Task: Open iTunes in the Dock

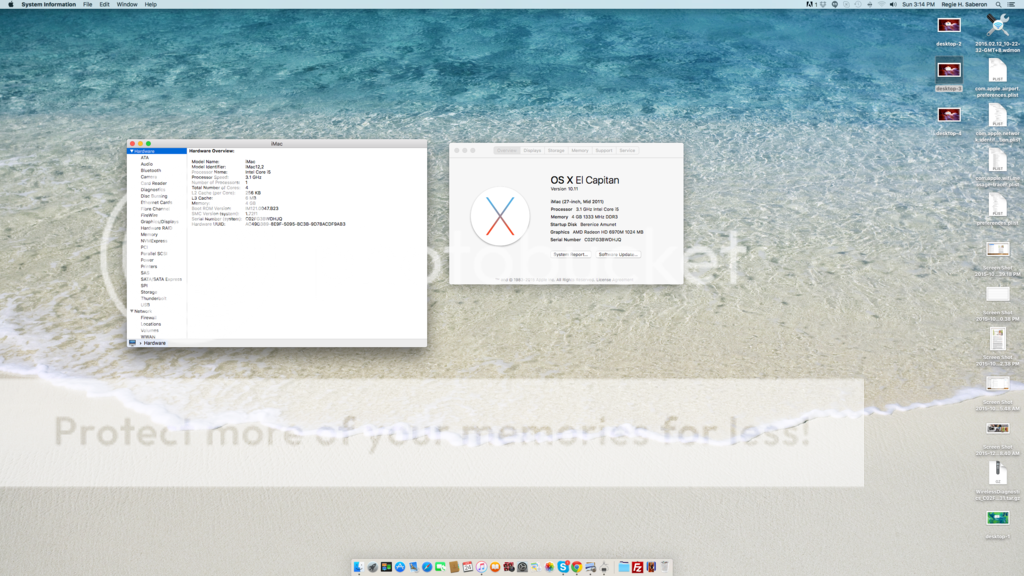Action: pyautogui.click(x=481, y=567)
